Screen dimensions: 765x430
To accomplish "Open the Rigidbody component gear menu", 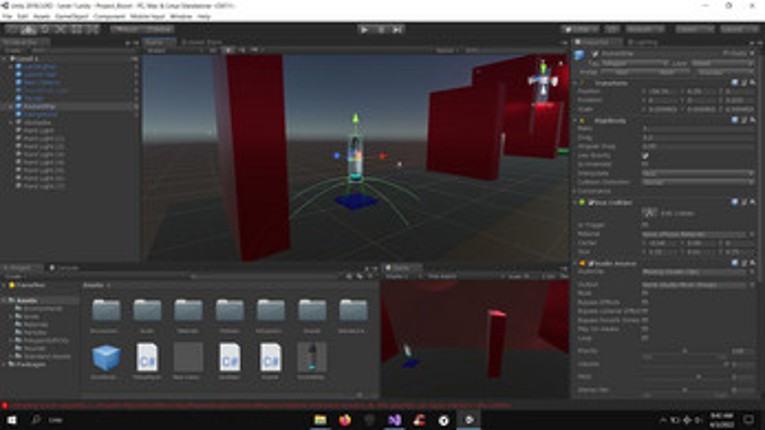I will pos(752,120).
